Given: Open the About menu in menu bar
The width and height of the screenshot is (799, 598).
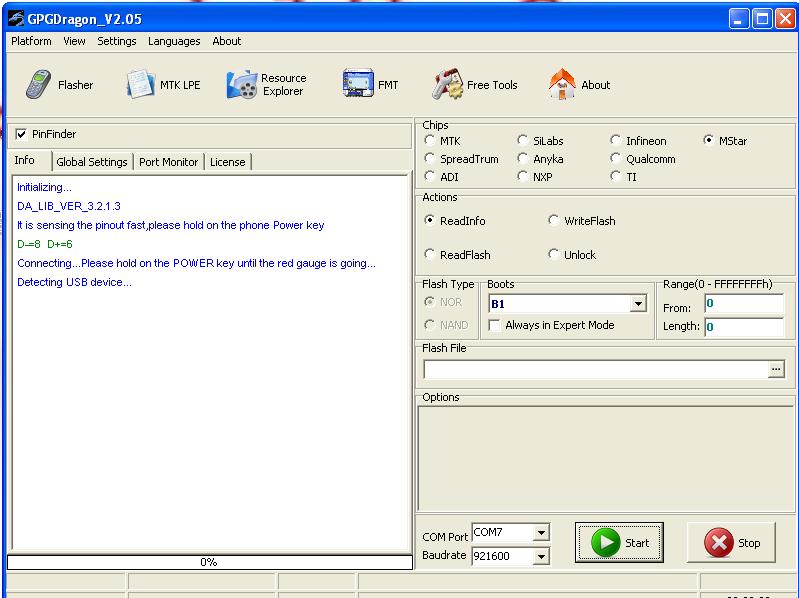Looking at the screenshot, I should coord(227,41).
